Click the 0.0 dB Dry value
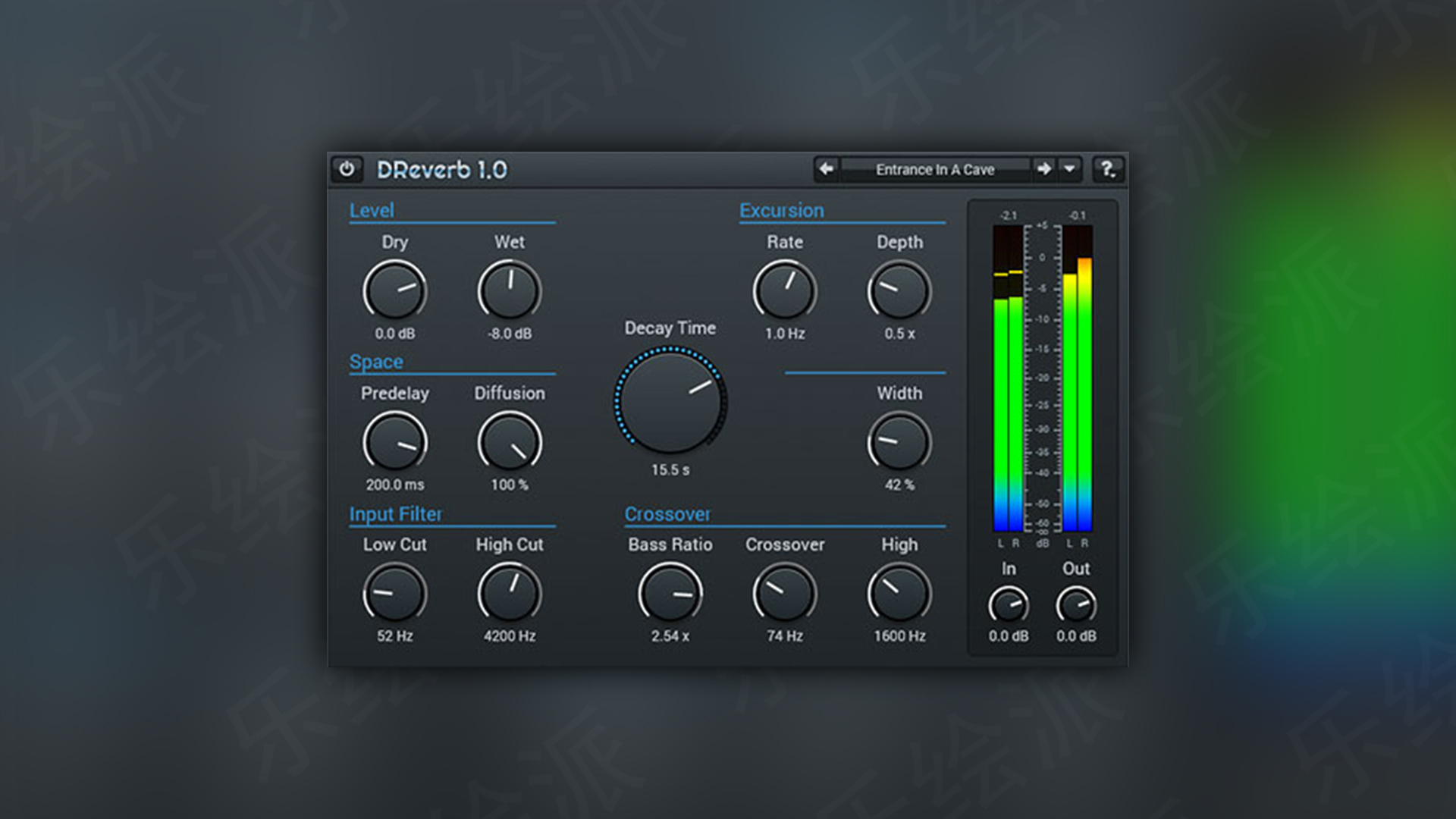 pyautogui.click(x=395, y=334)
